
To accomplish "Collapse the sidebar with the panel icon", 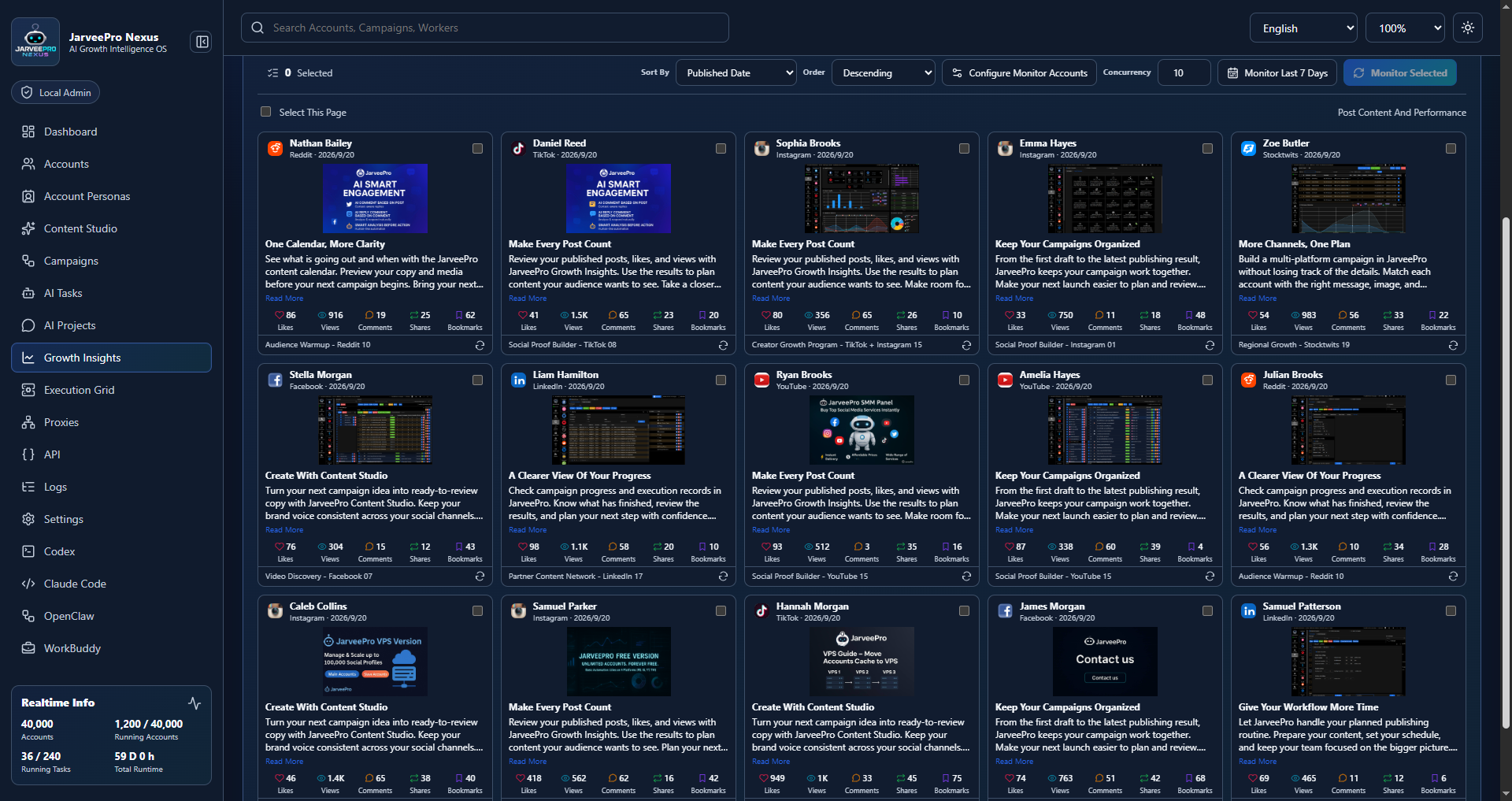I will click(202, 42).
